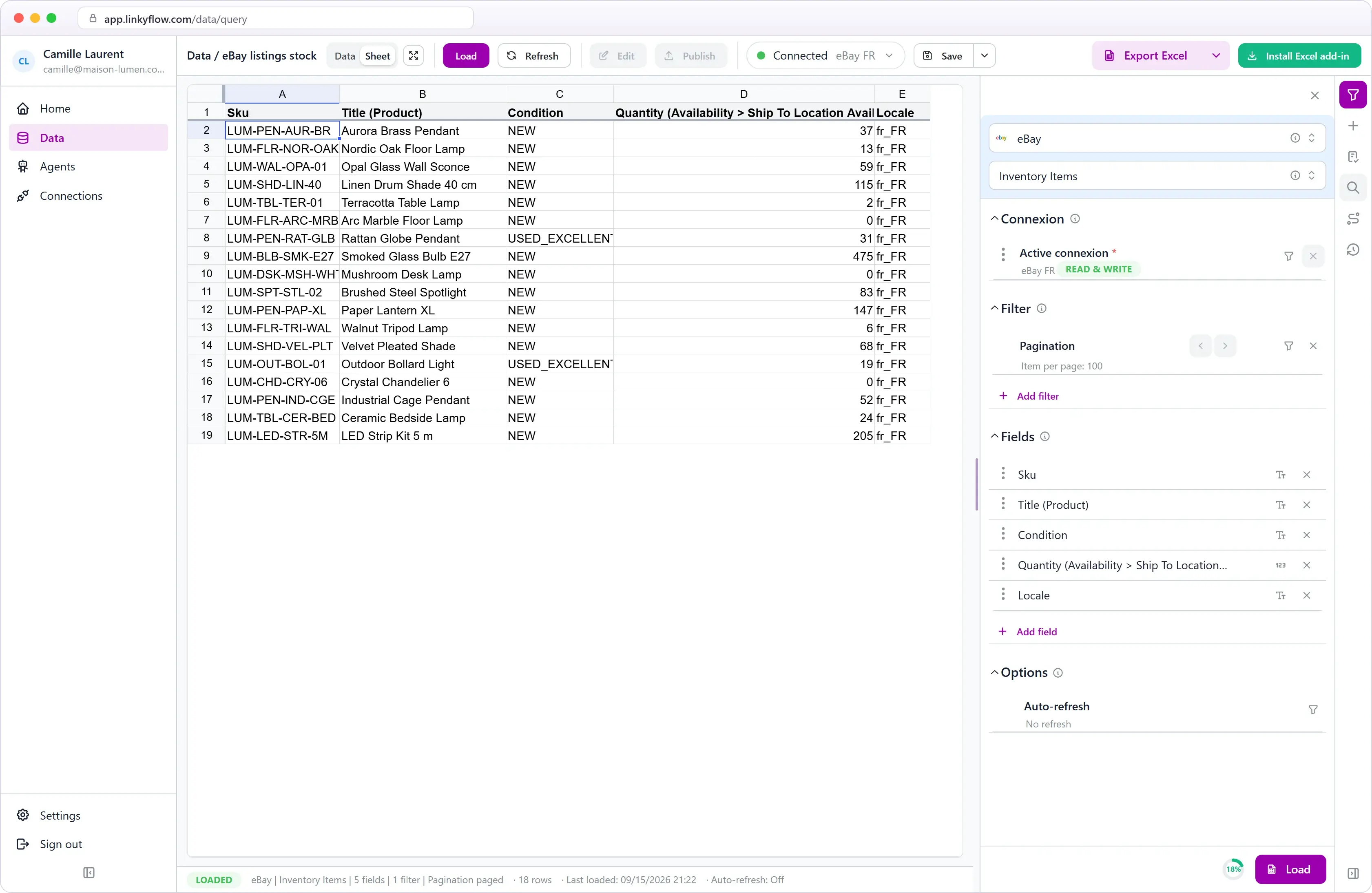The image size is (1372, 893).
Task: Close the query configuration panel
Action: pos(1314,96)
